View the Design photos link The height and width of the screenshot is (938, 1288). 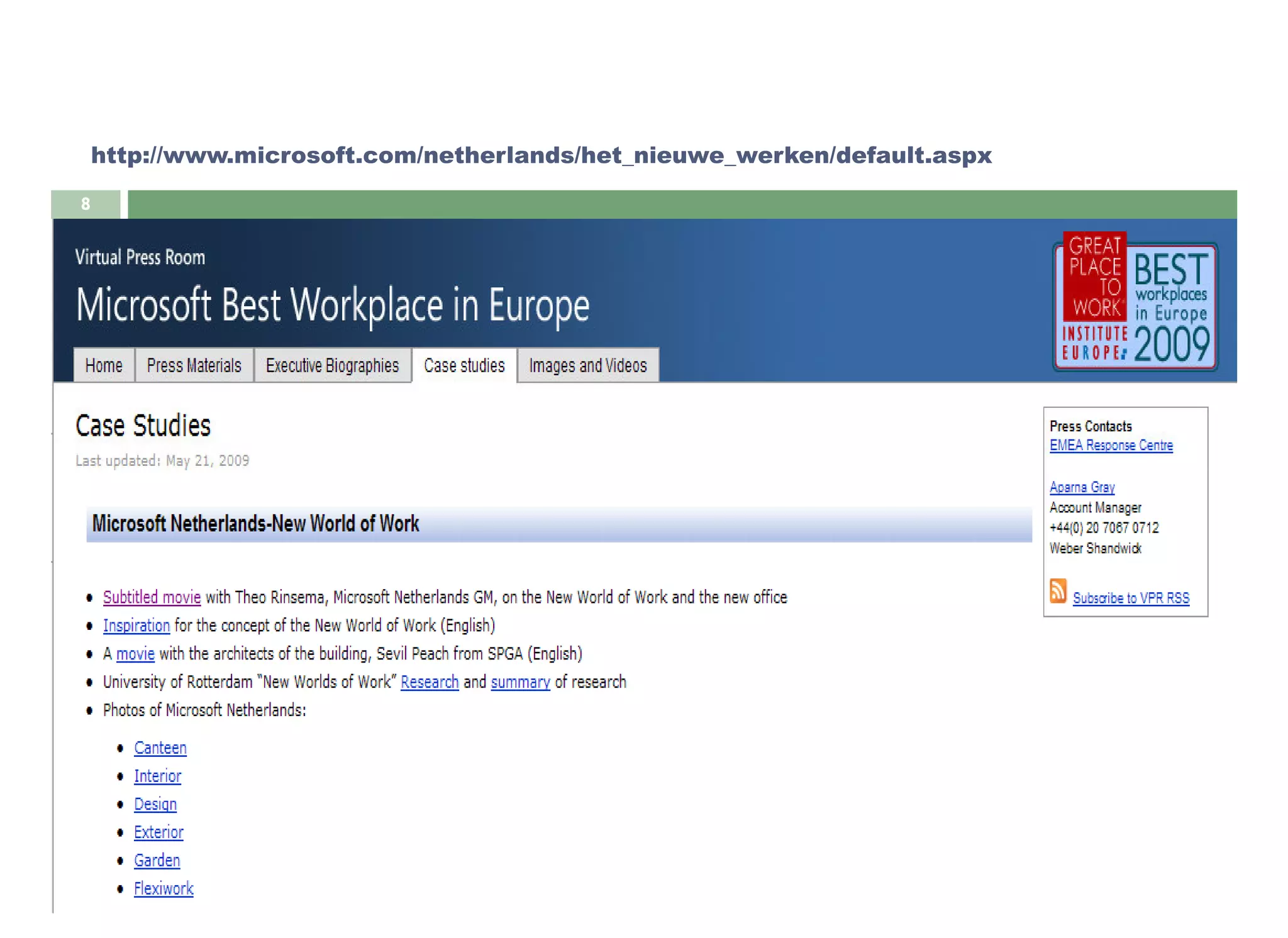155,805
